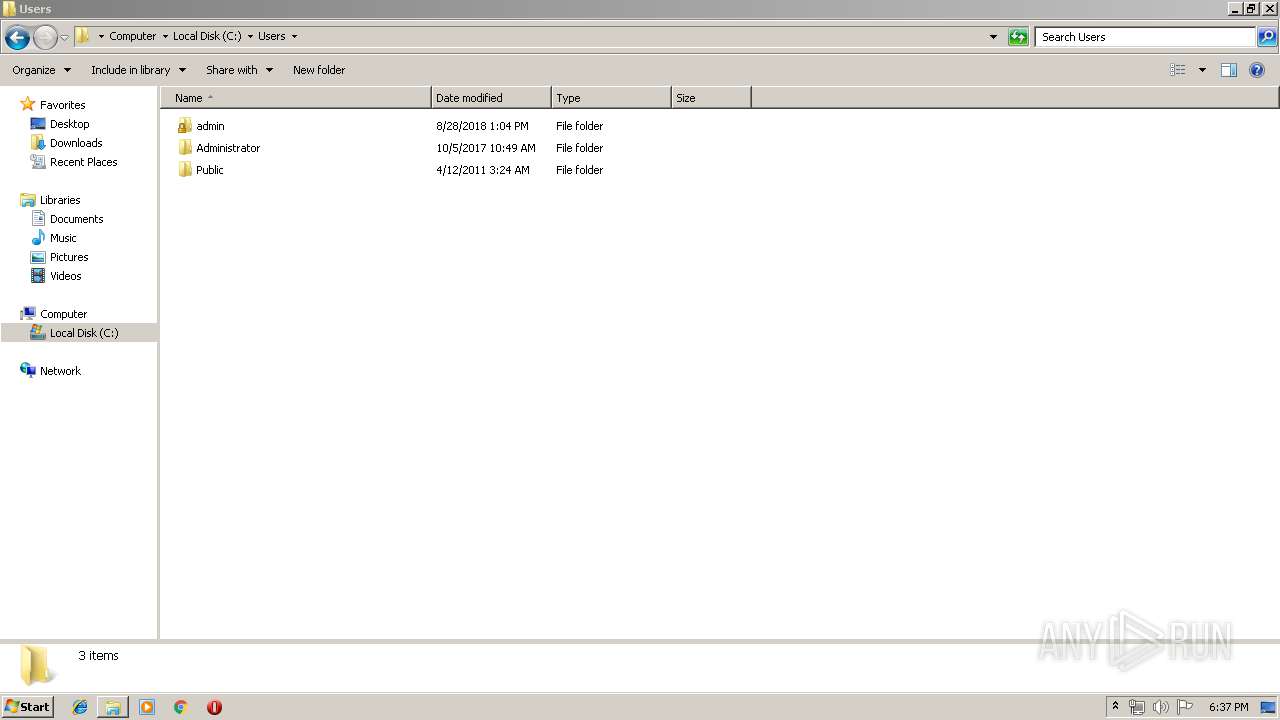
Task: Open Recent Places in Favorites
Action: (83, 162)
